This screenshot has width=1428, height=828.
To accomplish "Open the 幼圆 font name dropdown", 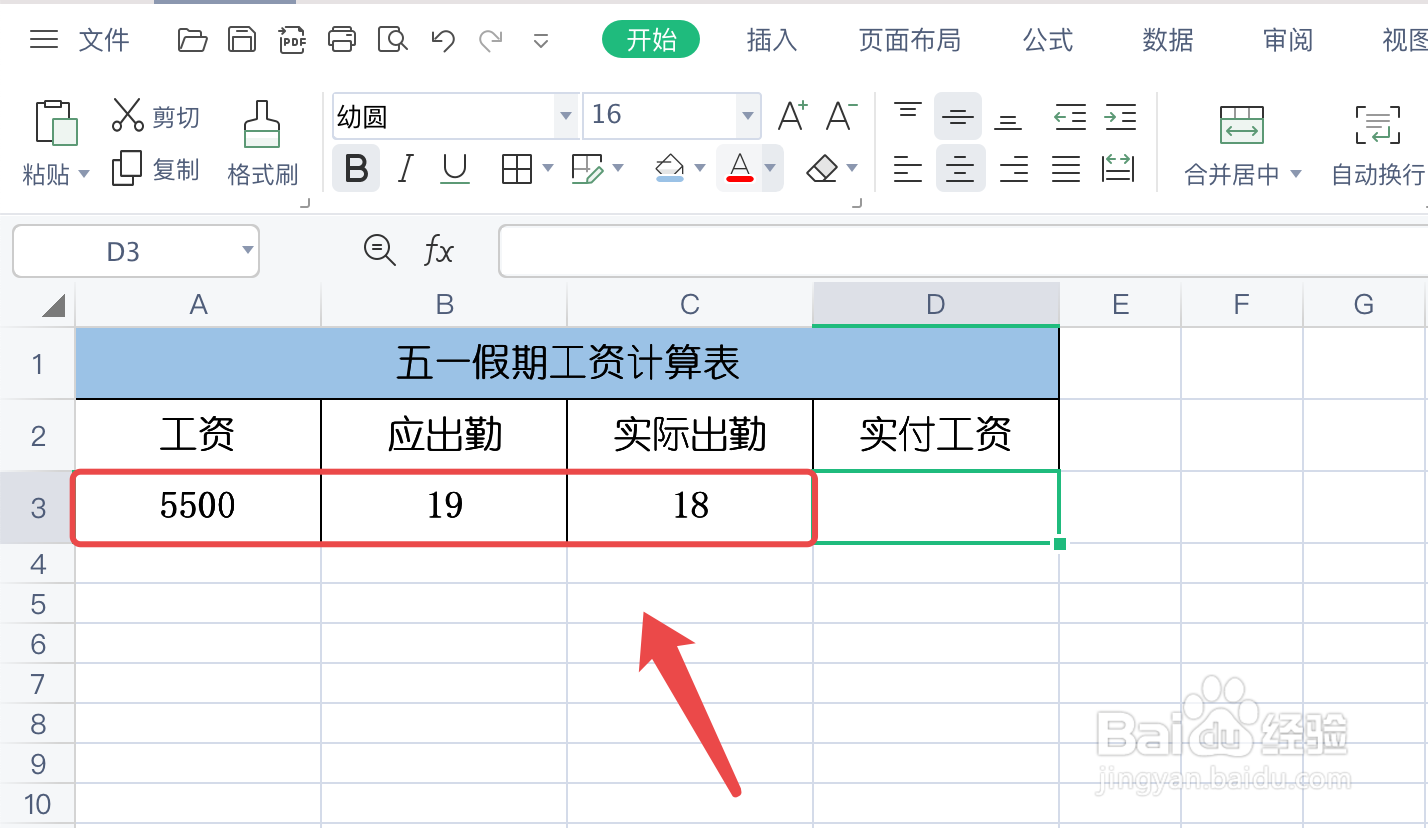I will tap(565, 116).
